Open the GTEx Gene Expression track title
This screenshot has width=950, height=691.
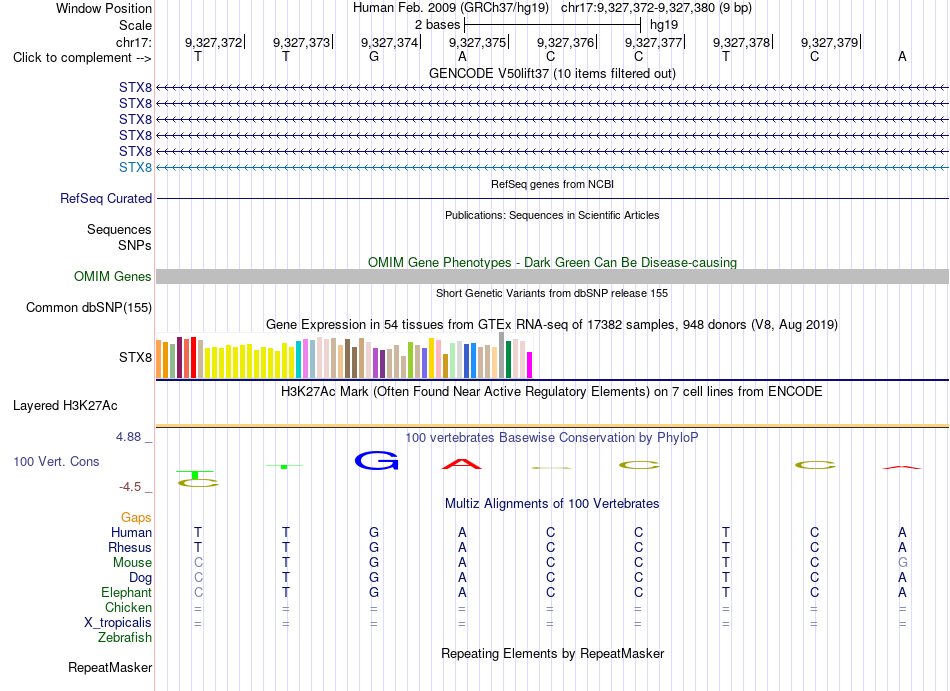552,325
